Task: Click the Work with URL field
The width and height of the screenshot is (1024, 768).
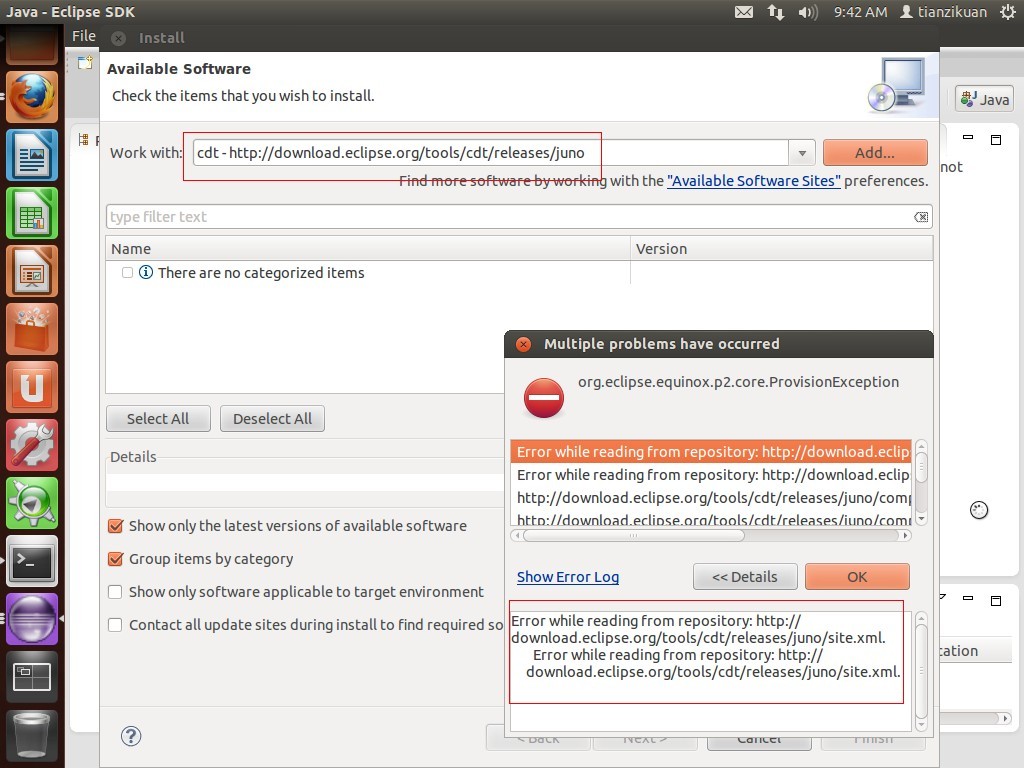Action: [x=490, y=153]
